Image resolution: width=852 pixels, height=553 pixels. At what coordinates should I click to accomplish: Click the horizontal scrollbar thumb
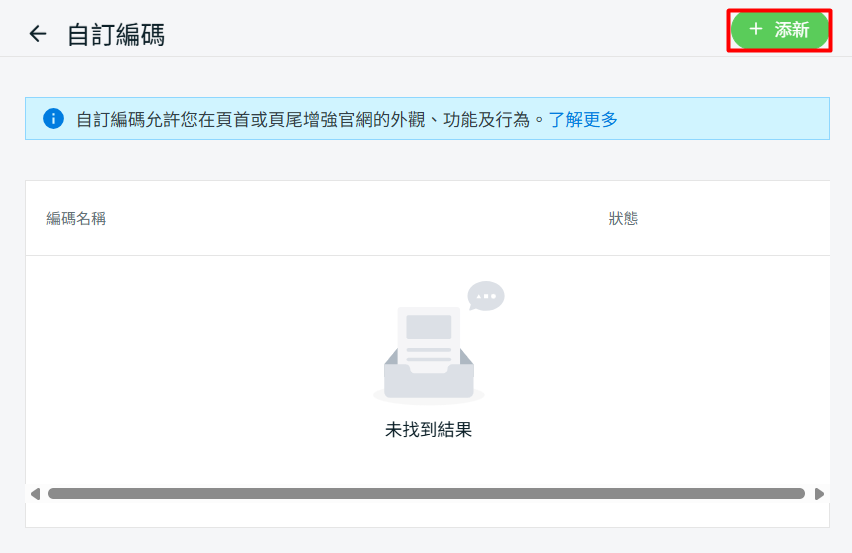tap(426, 493)
